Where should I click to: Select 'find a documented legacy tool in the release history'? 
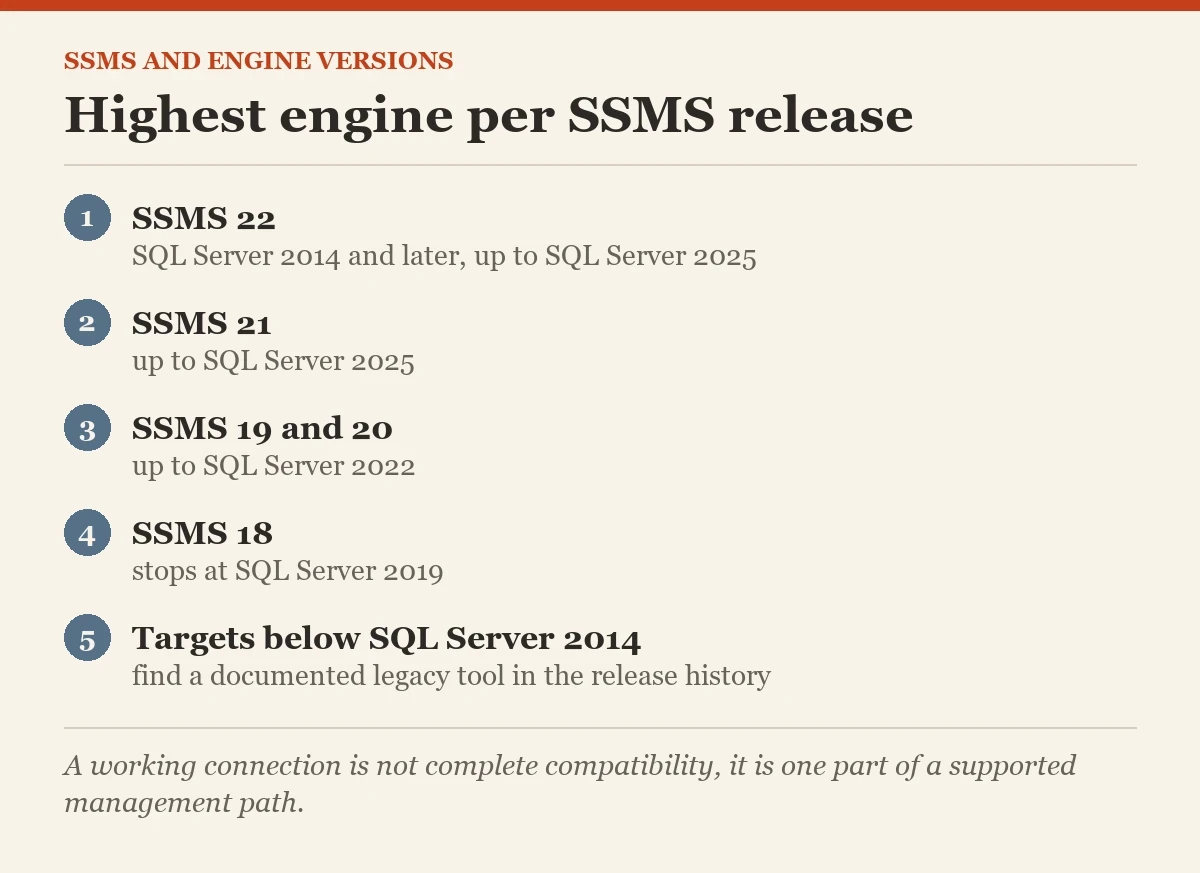pos(451,677)
